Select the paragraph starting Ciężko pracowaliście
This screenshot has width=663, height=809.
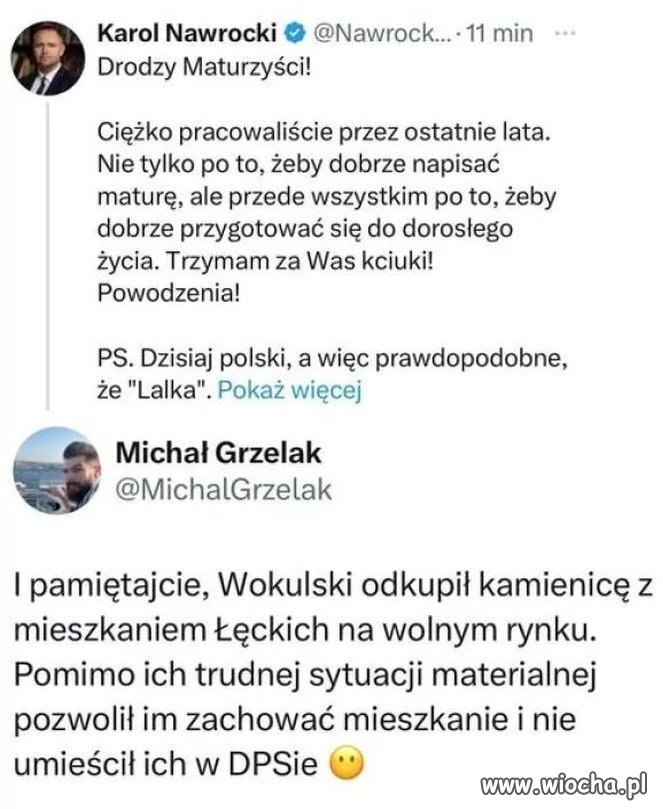pyautogui.click(x=327, y=213)
